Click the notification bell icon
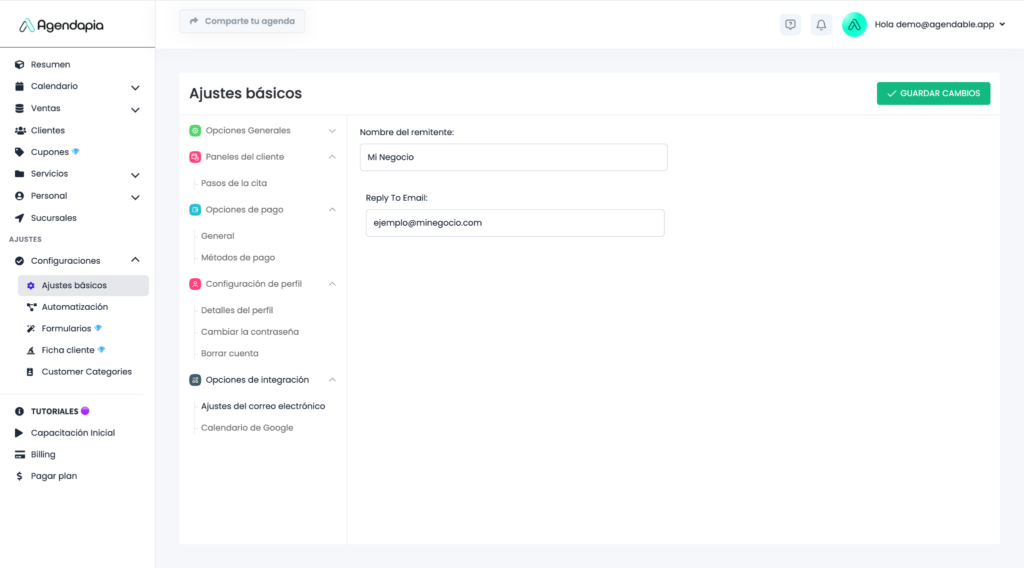 click(821, 25)
